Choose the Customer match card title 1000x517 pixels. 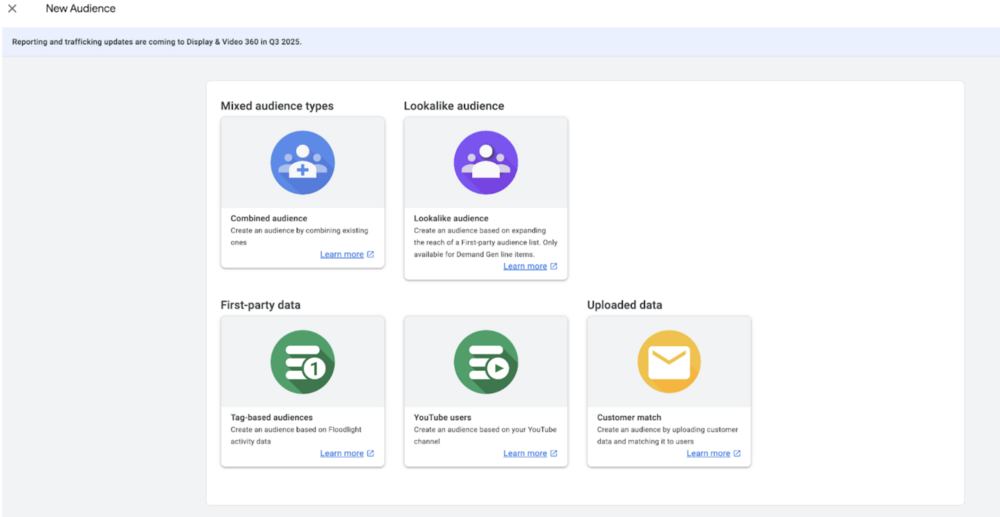point(631,418)
